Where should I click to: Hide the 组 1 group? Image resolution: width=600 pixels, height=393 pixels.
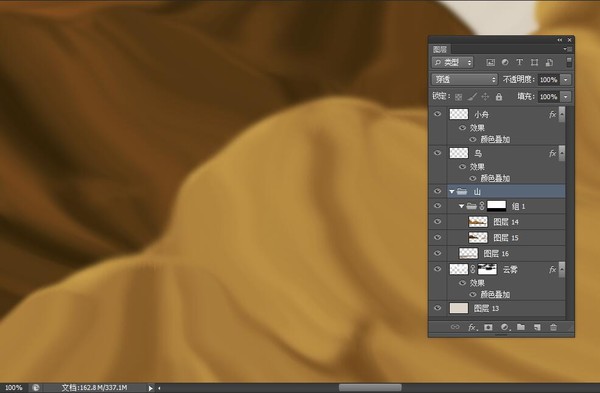[437, 206]
